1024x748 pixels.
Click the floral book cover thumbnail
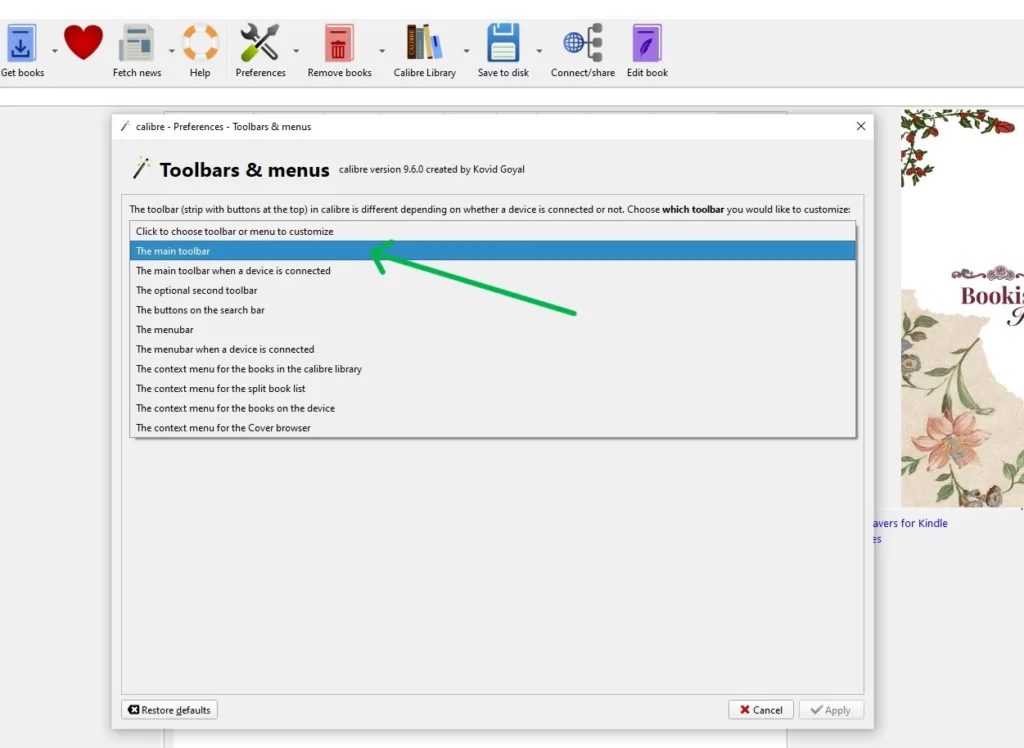(962, 308)
